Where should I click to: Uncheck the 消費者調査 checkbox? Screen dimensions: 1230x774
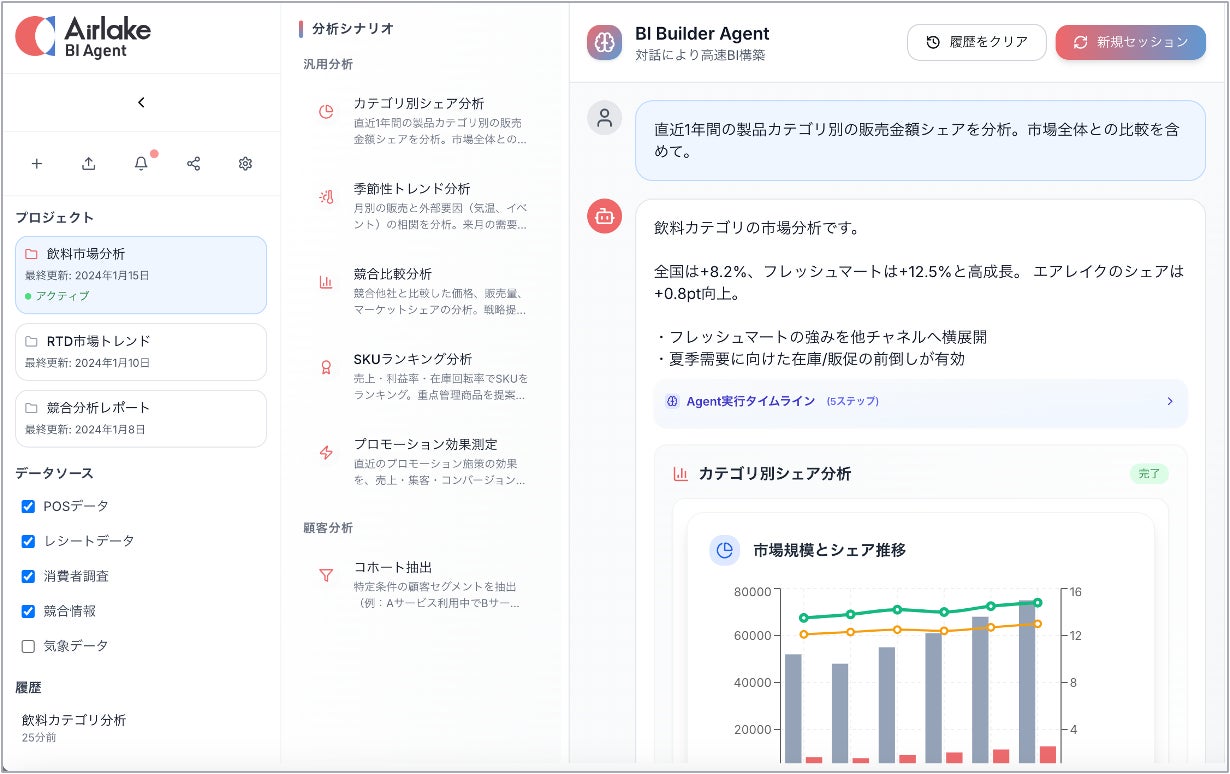[x=28, y=576]
